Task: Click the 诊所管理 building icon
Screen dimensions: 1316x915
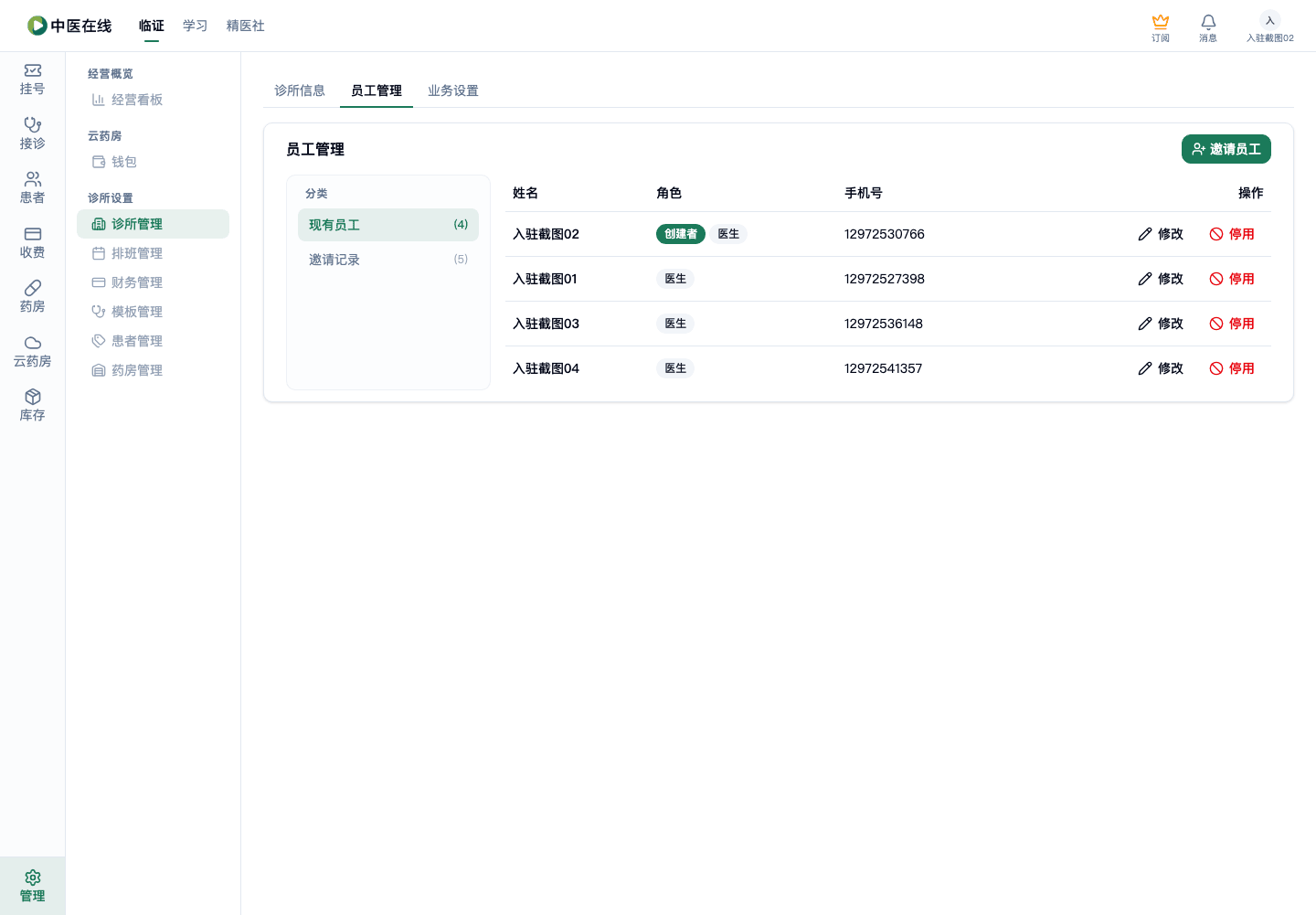Action: click(x=99, y=224)
